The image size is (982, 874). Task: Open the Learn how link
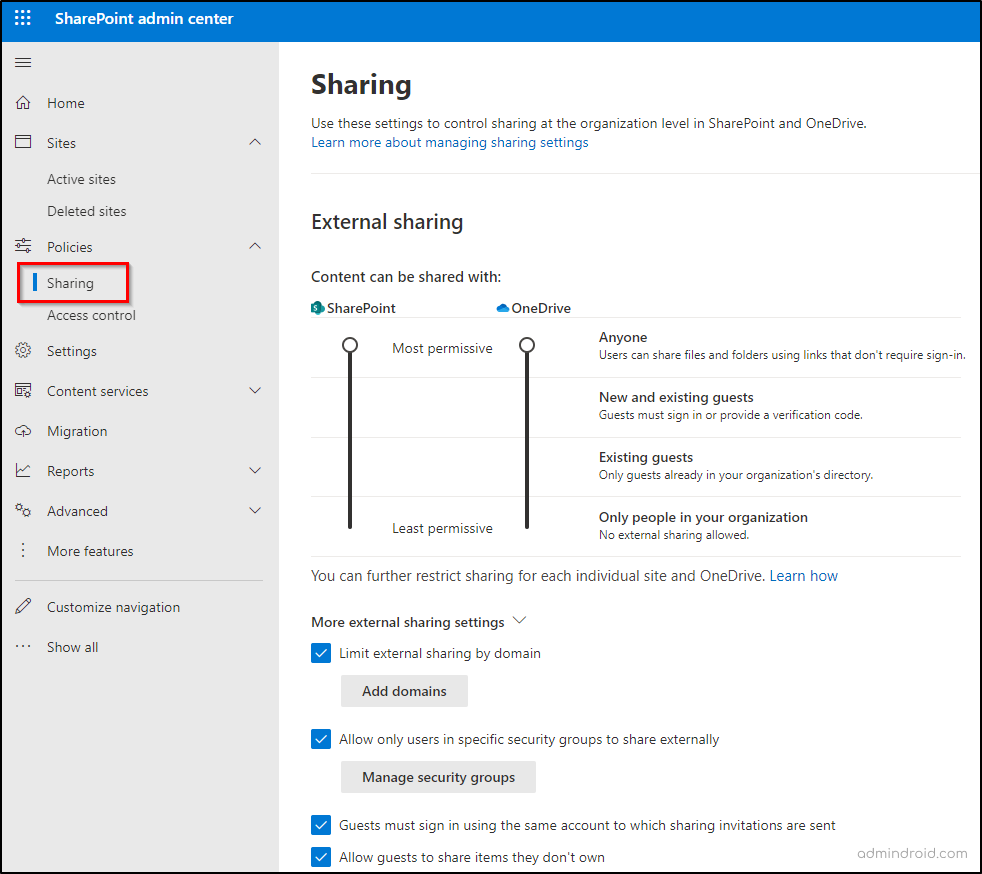[804, 576]
